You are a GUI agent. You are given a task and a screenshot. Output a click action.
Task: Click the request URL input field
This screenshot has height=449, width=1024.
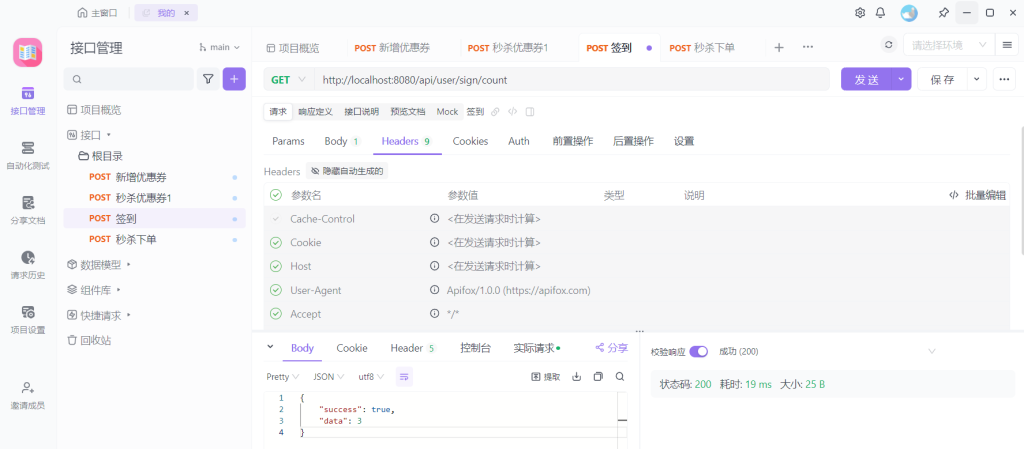pos(570,79)
